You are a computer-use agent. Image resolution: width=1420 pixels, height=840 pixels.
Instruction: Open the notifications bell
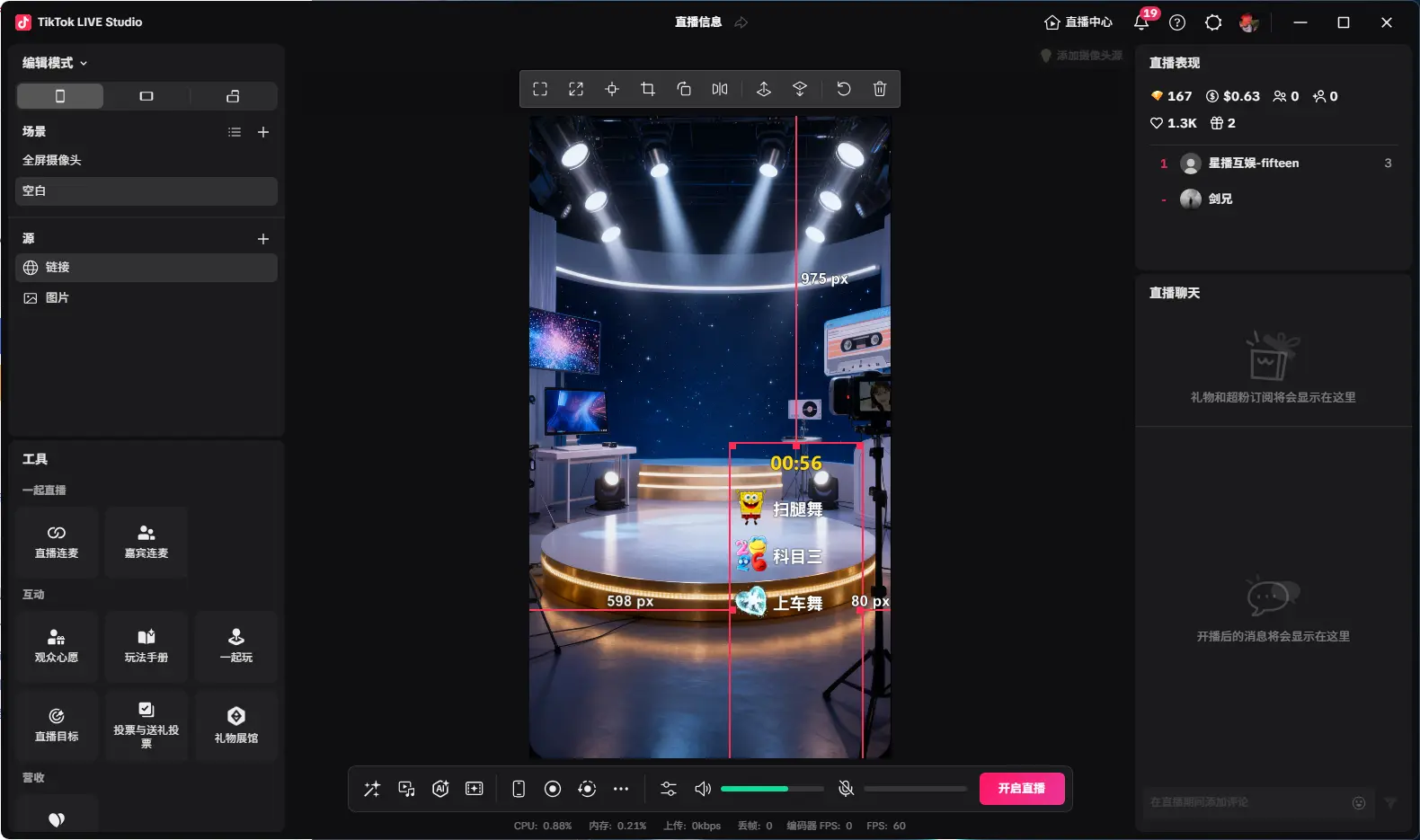pyautogui.click(x=1141, y=22)
